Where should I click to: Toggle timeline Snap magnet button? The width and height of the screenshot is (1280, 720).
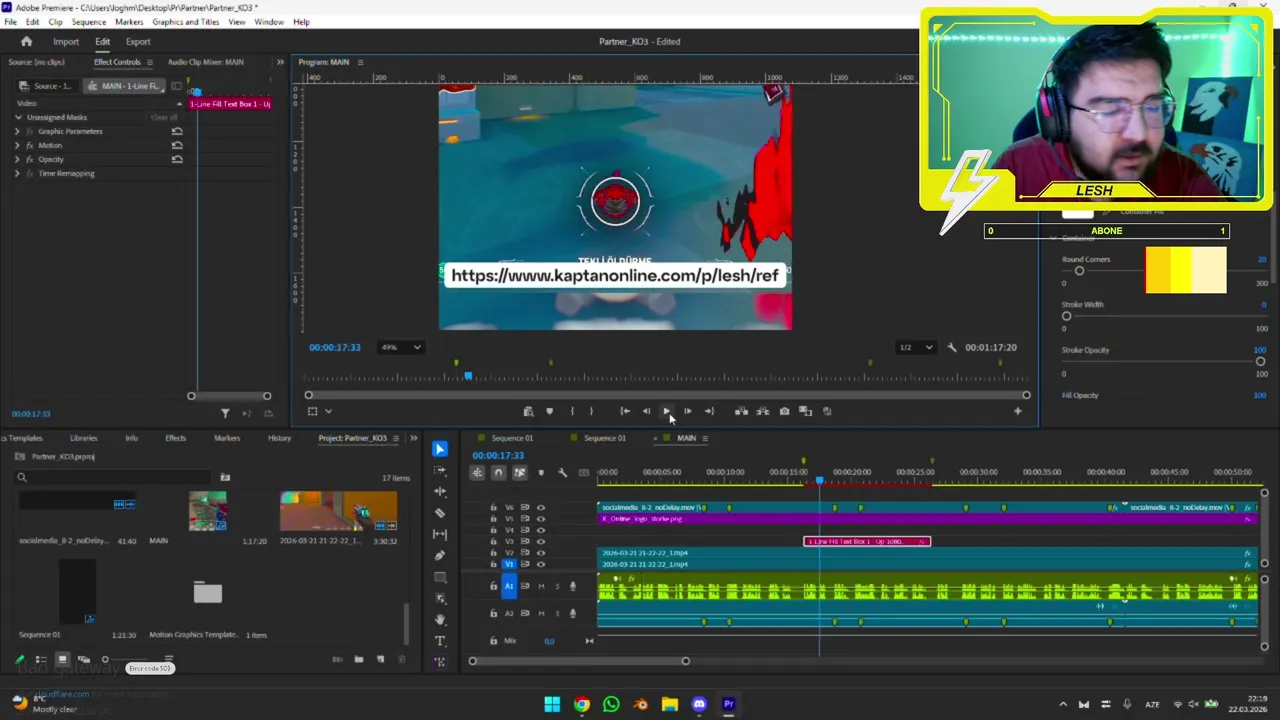[498, 473]
